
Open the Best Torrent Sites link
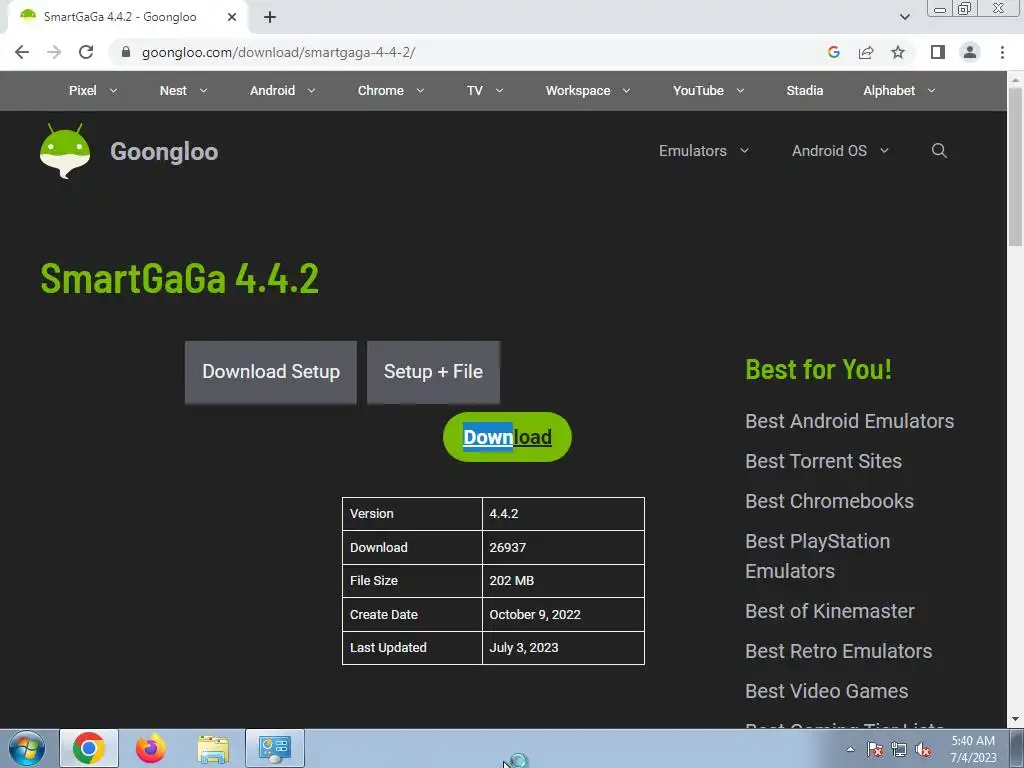(x=824, y=461)
